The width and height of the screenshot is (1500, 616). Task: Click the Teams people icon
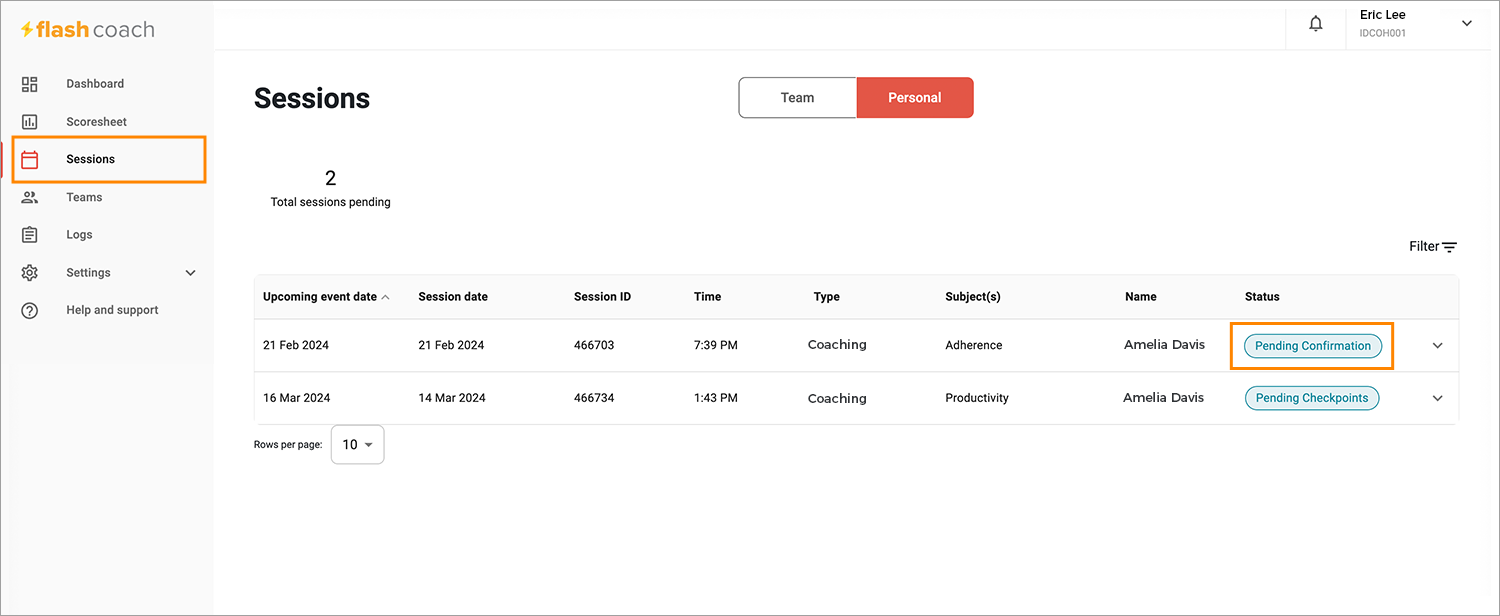[30, 197]
